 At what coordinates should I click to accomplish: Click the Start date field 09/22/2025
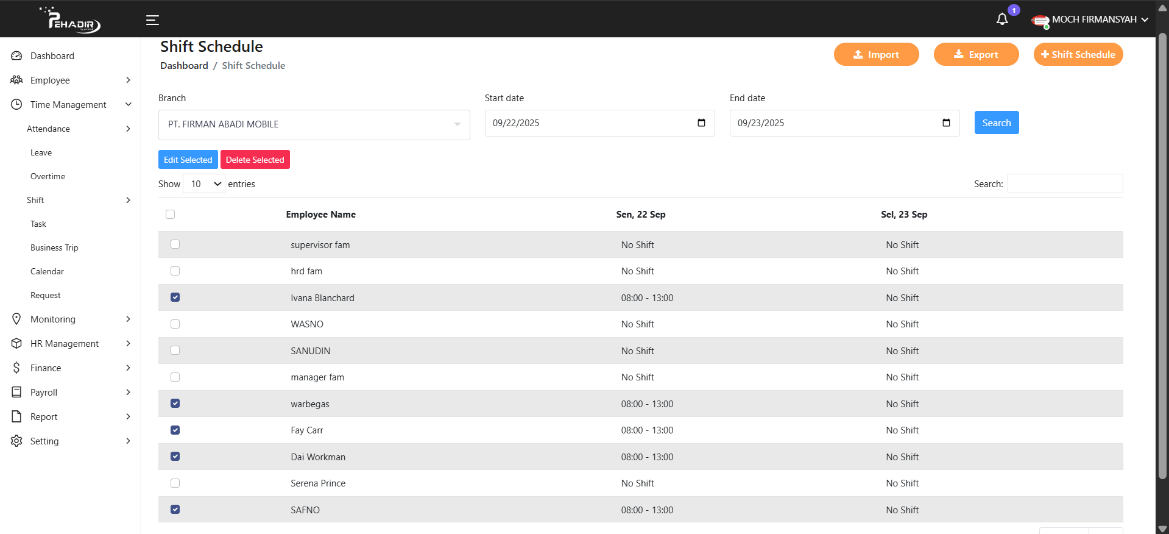click(599, 123)
